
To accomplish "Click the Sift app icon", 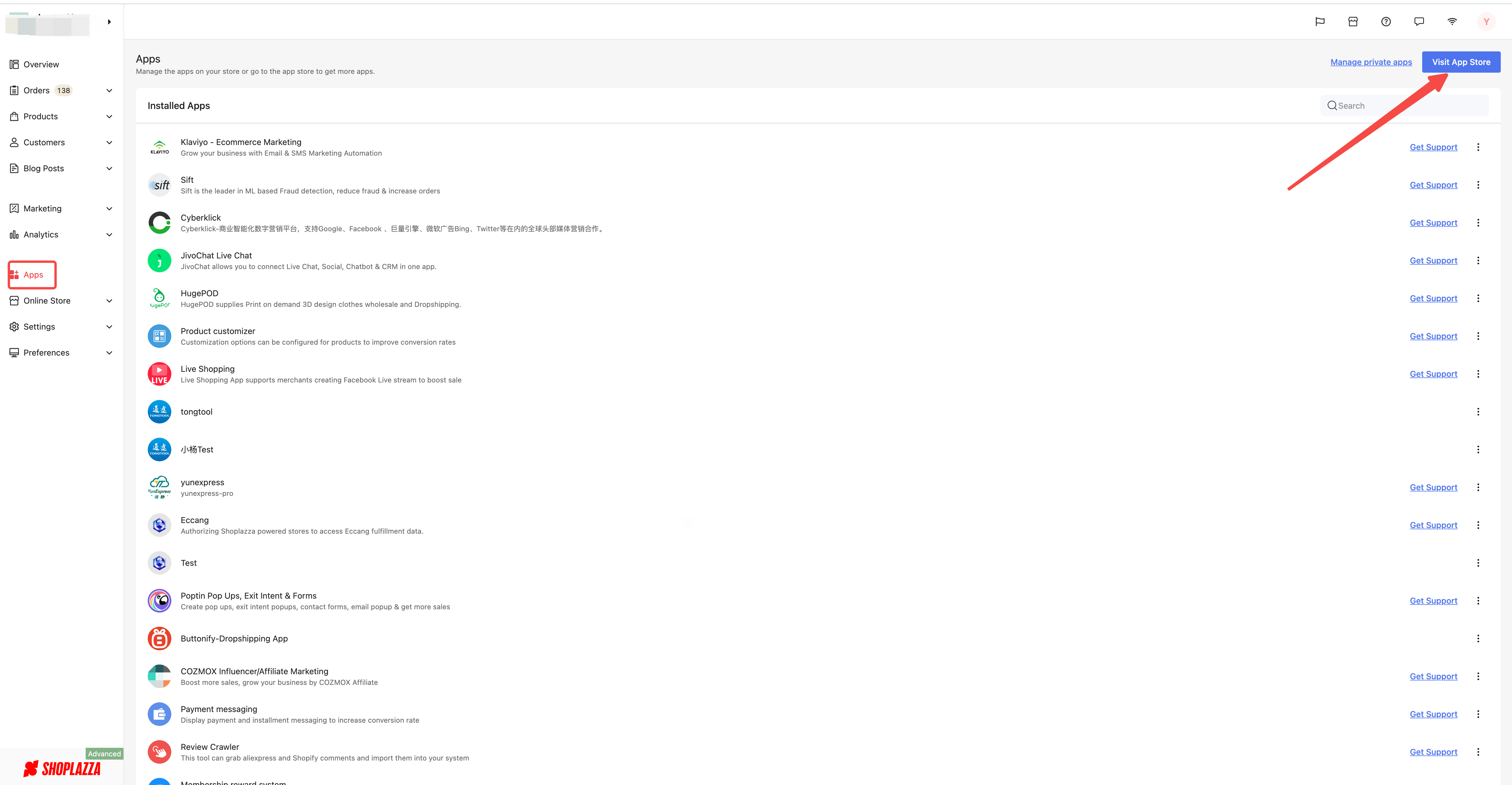I will 160,185.
